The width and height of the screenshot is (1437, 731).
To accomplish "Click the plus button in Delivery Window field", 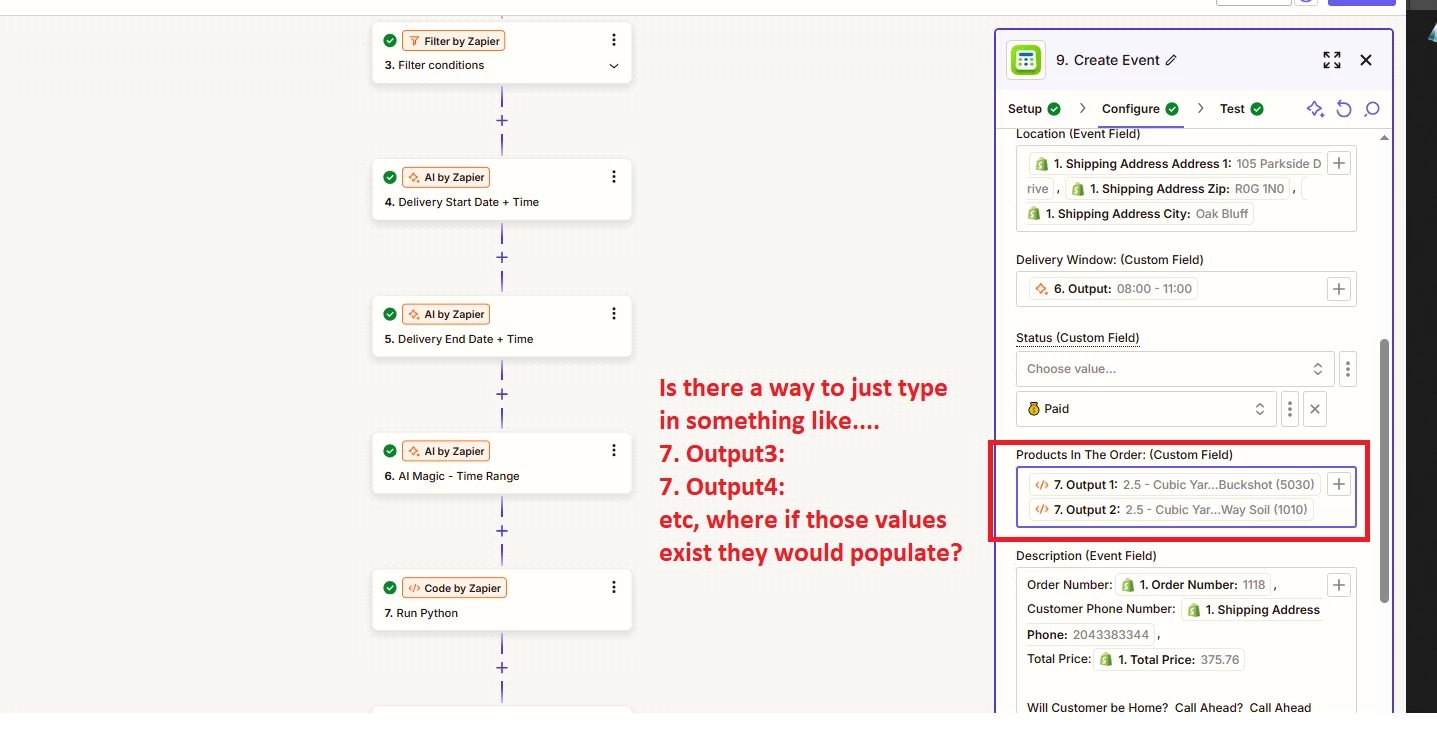I will tap(1339, 289).
